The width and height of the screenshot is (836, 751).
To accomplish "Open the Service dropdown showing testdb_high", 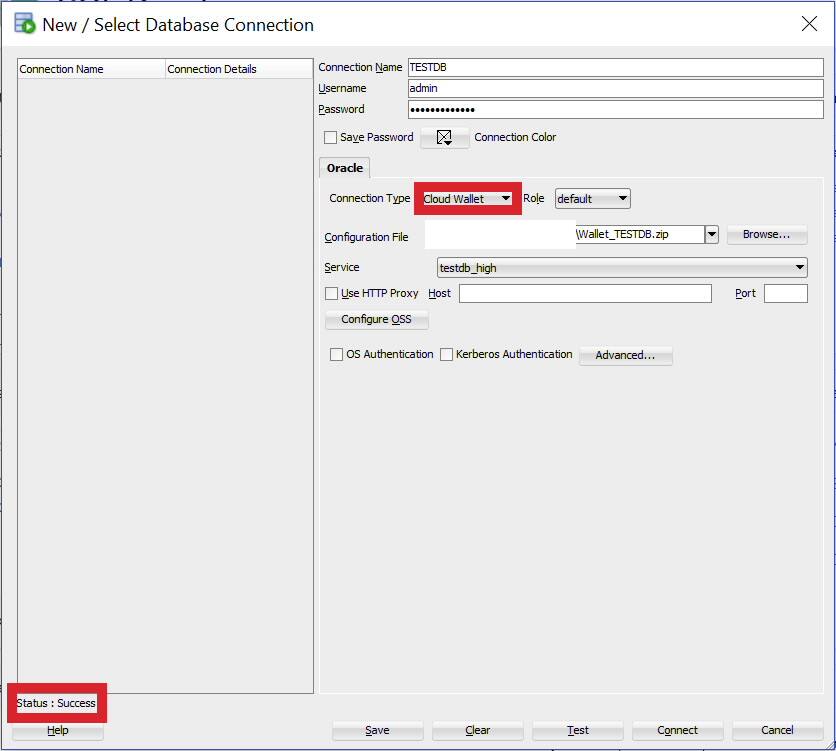I will [x=622, y=268].
